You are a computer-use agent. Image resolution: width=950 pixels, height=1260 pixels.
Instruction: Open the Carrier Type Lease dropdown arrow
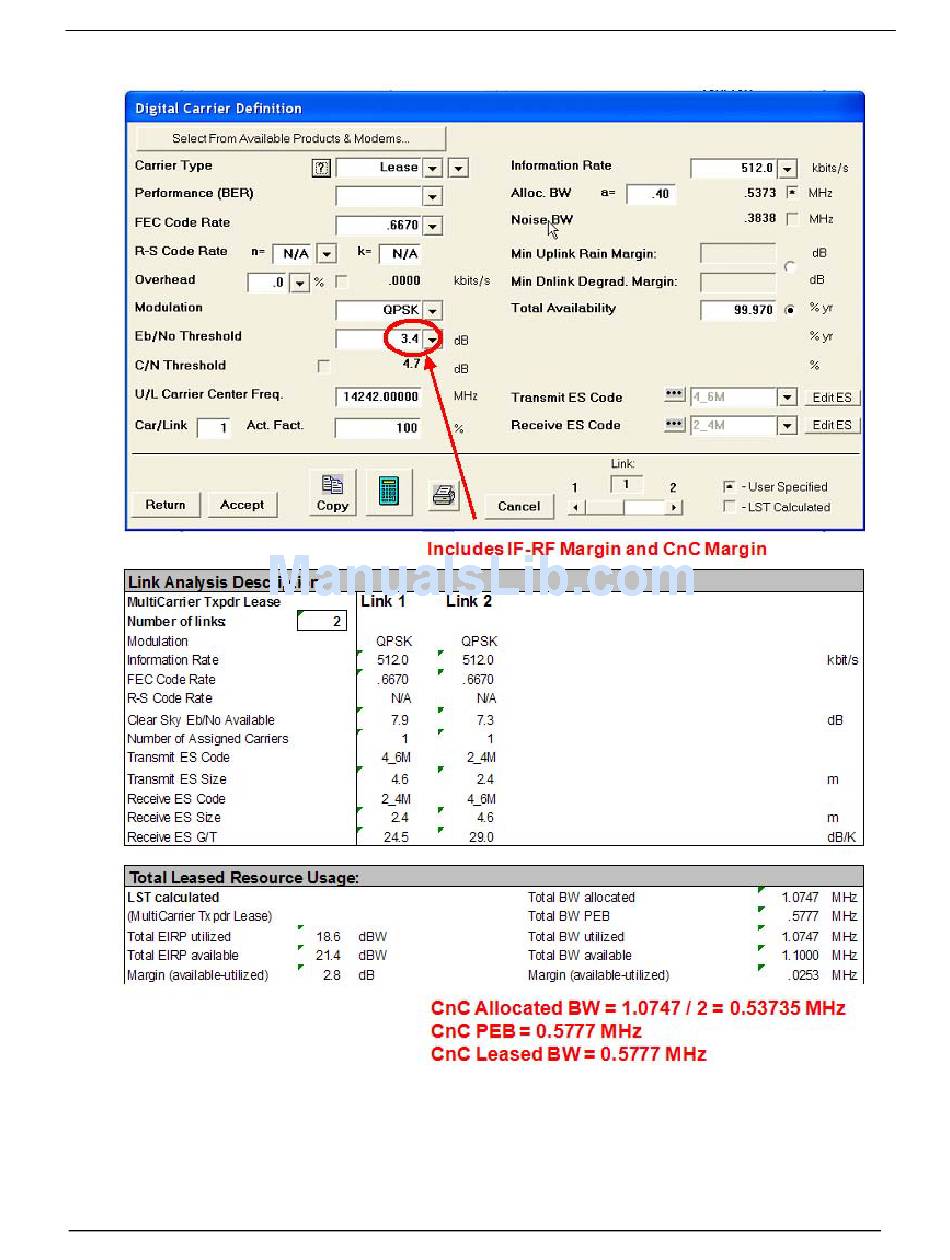(x=432, y=168)
